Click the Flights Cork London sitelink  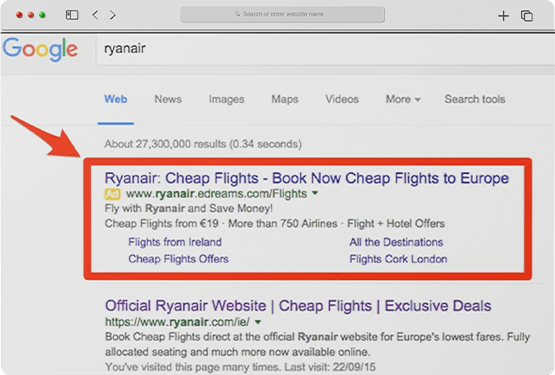(398, 259)
